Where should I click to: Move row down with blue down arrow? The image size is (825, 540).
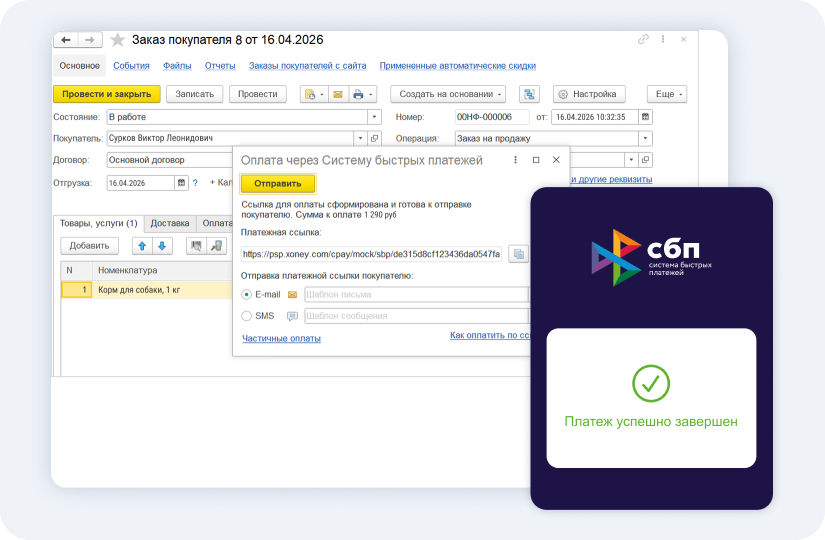point(162,246)
